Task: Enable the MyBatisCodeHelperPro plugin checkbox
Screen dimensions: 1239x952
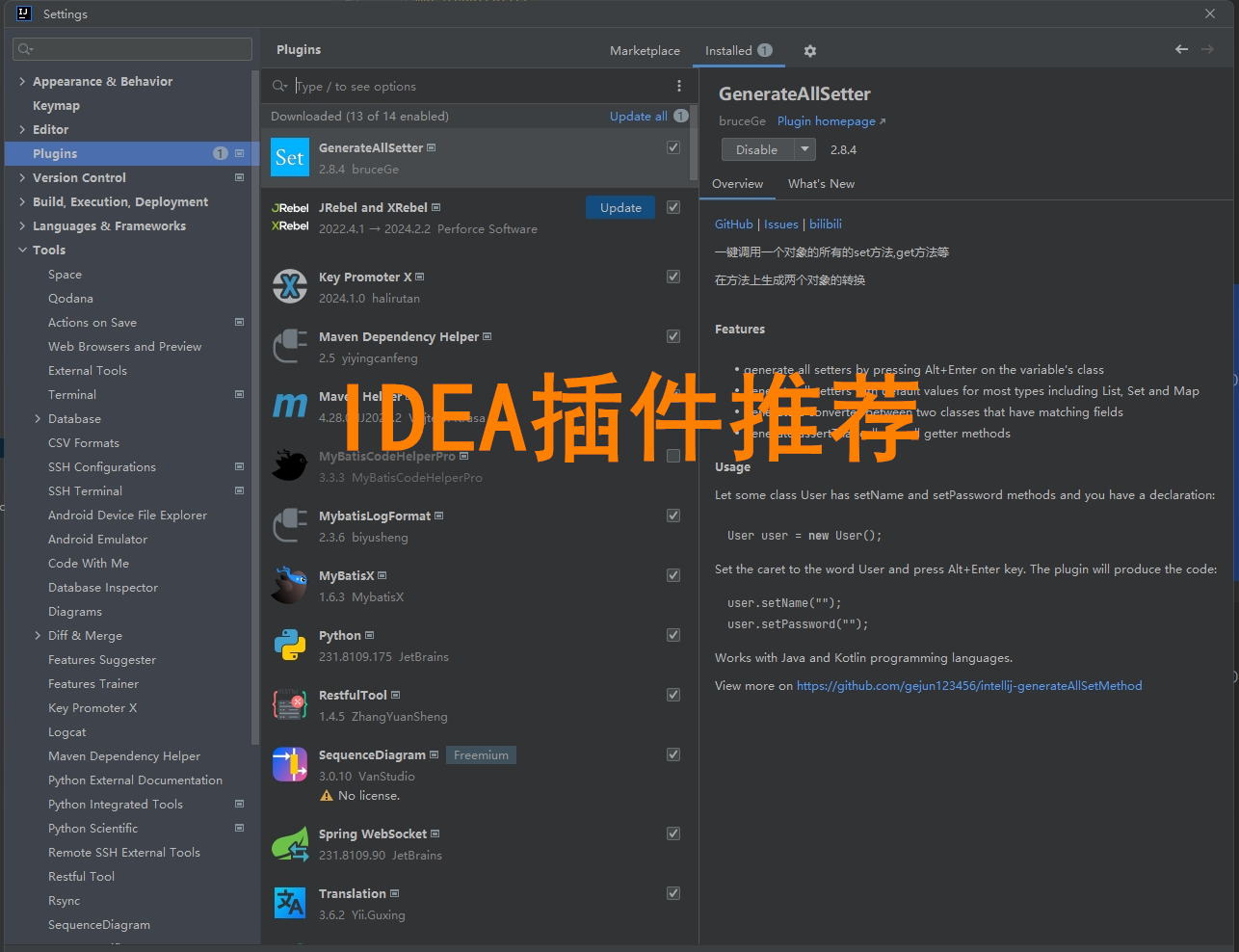Action: click(x=673, y=456)
